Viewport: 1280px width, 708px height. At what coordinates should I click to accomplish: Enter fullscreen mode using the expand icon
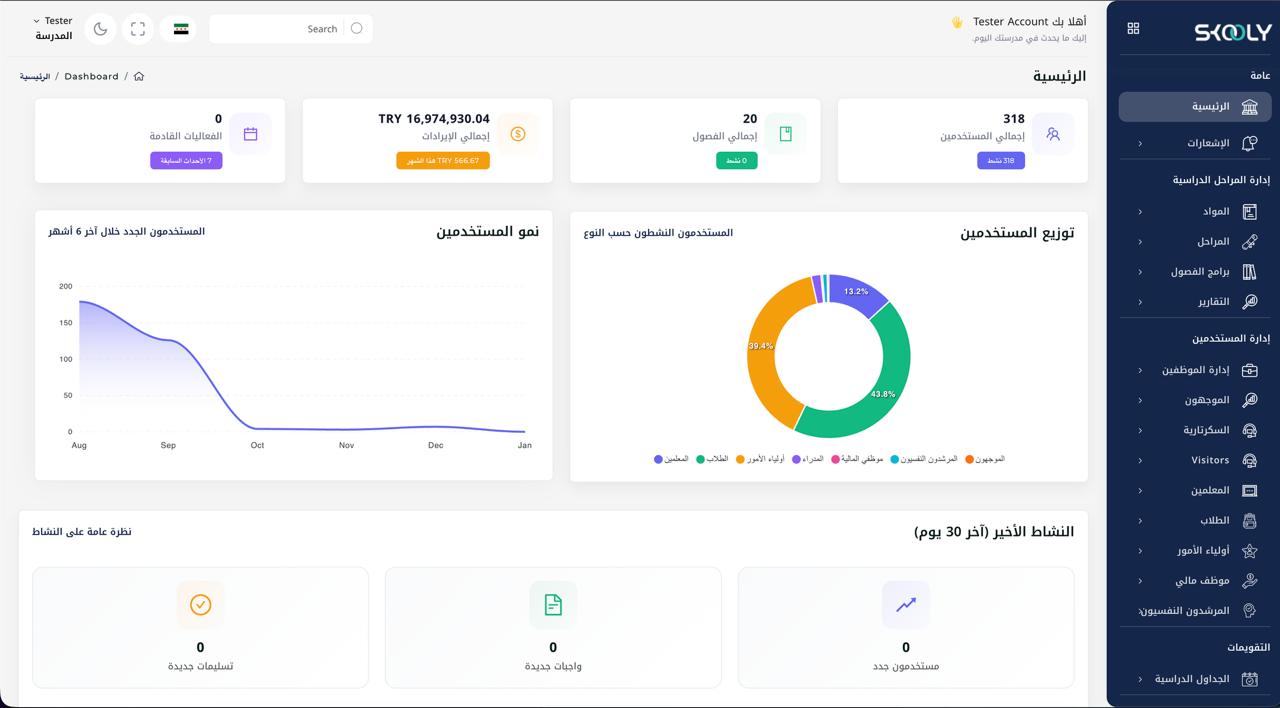pyautogui.click(x=138, y=29)
